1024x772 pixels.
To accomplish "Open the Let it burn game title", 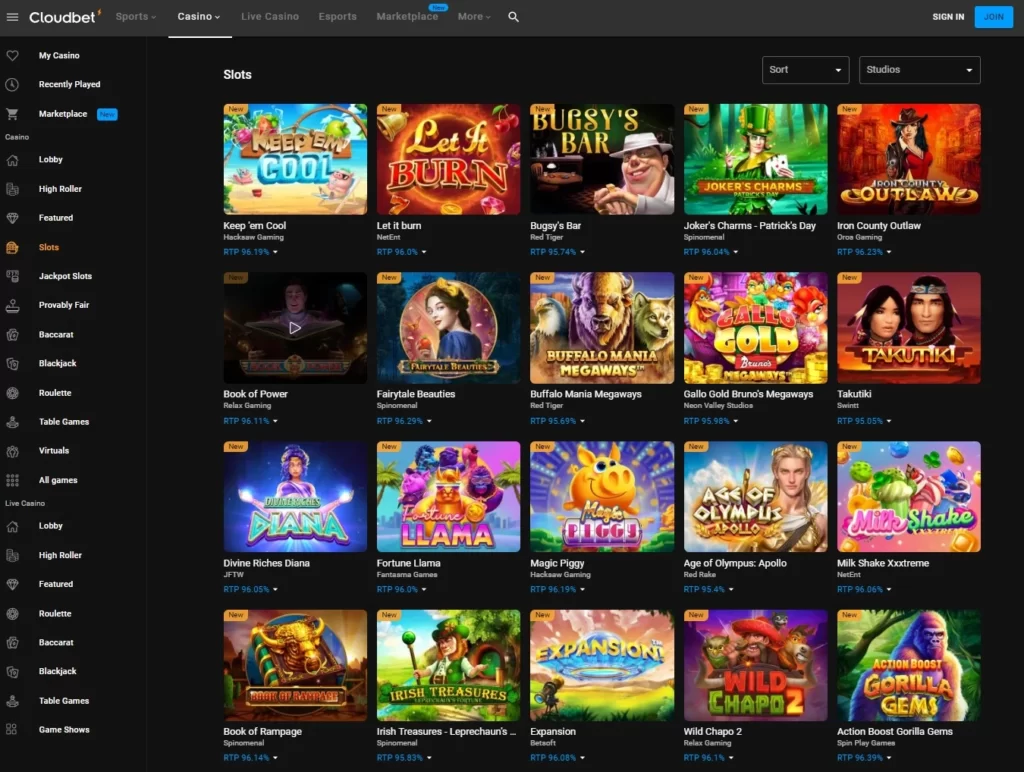I will 399,225.
